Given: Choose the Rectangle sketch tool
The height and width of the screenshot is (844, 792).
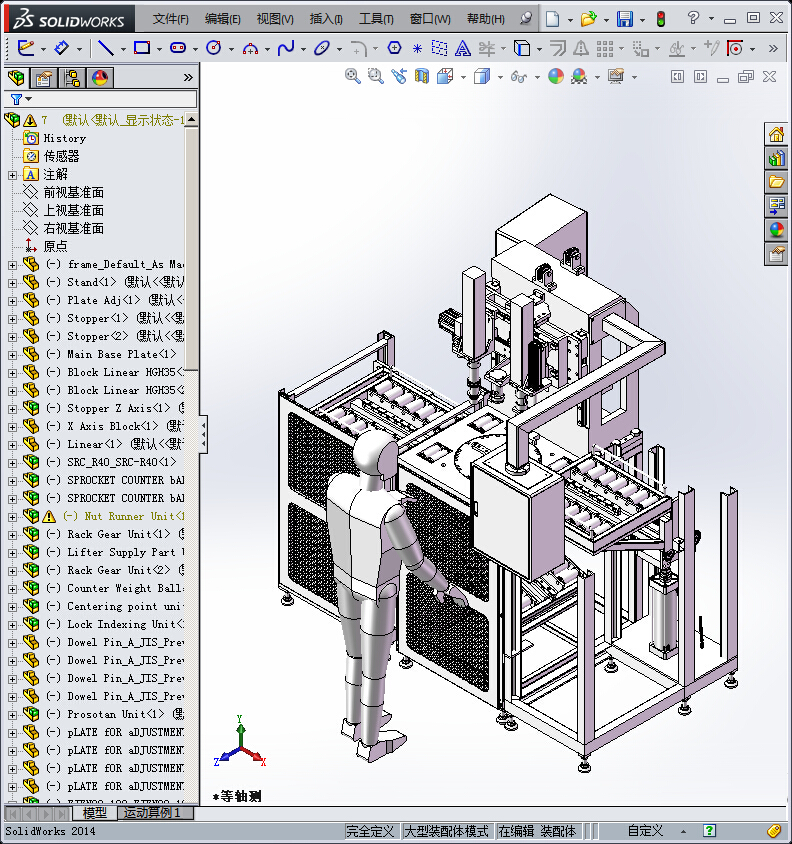Looking at the screenshot, I should coord(142,48).
